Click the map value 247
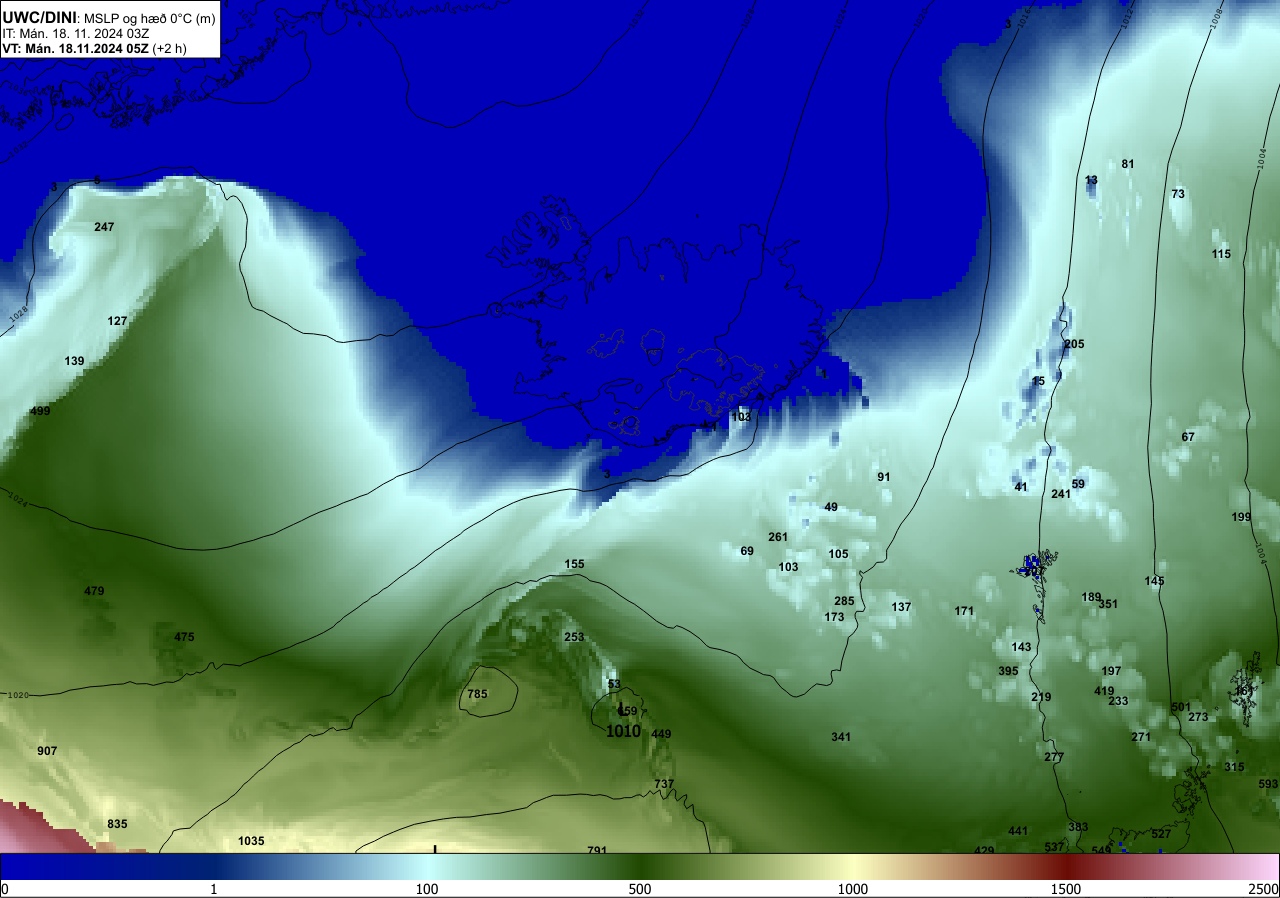Image resolution: width=1280 pixels, height=898 pixels. pos(104,227)
